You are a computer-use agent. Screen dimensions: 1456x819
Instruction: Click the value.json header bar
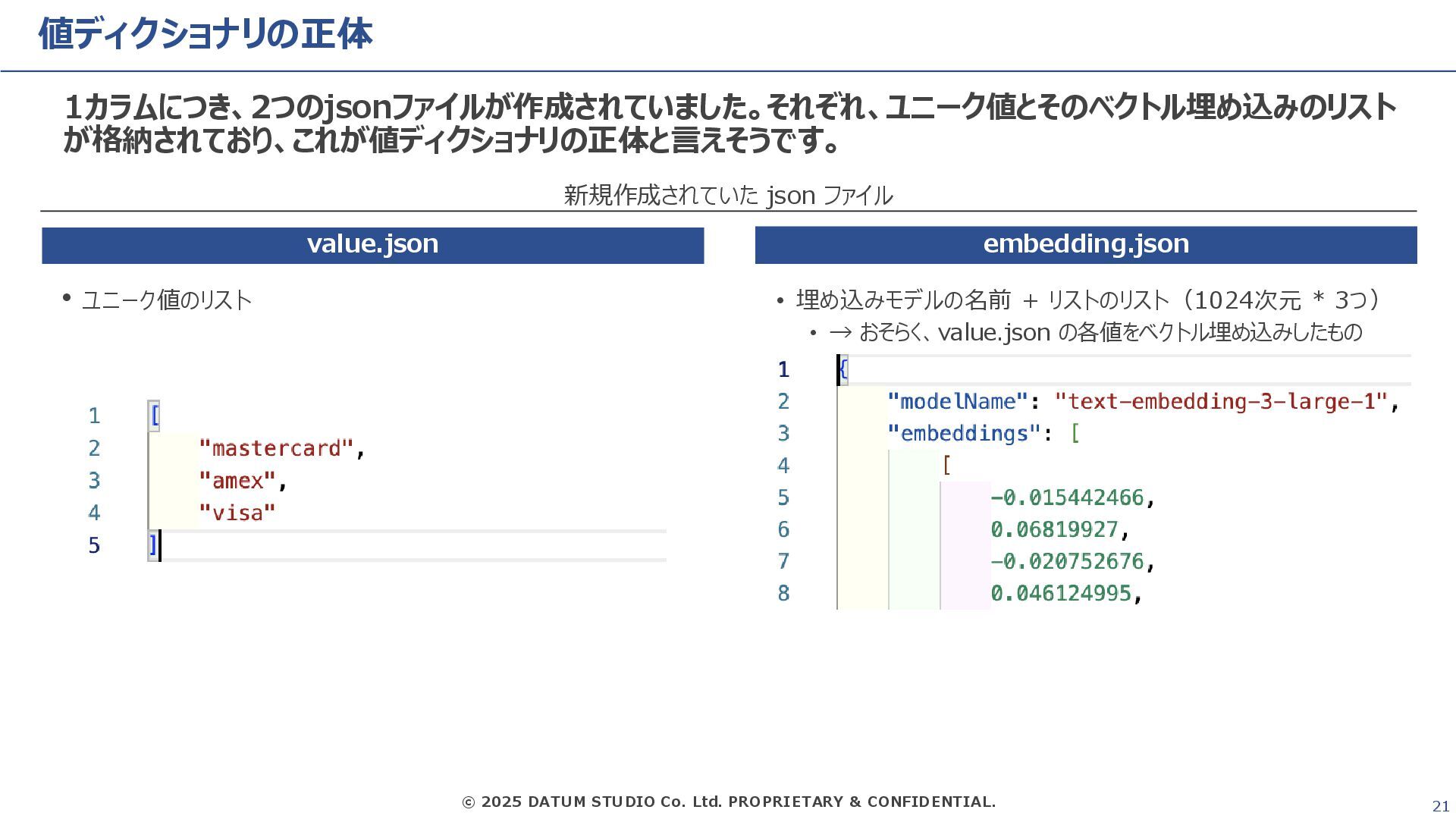(x=372, y=244)
